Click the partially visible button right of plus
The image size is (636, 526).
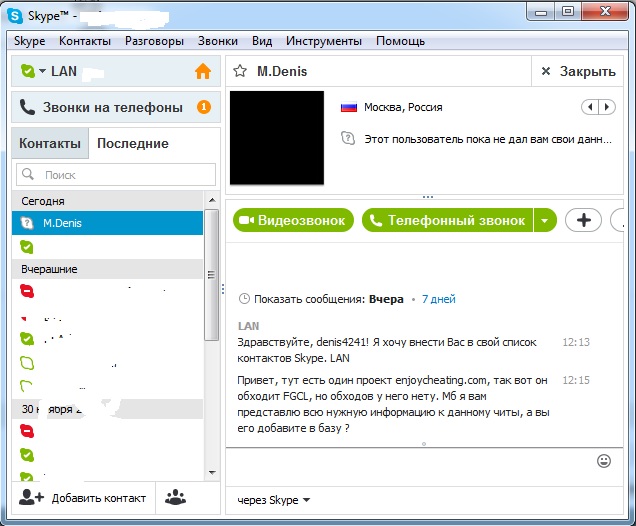tap(617, 220)
